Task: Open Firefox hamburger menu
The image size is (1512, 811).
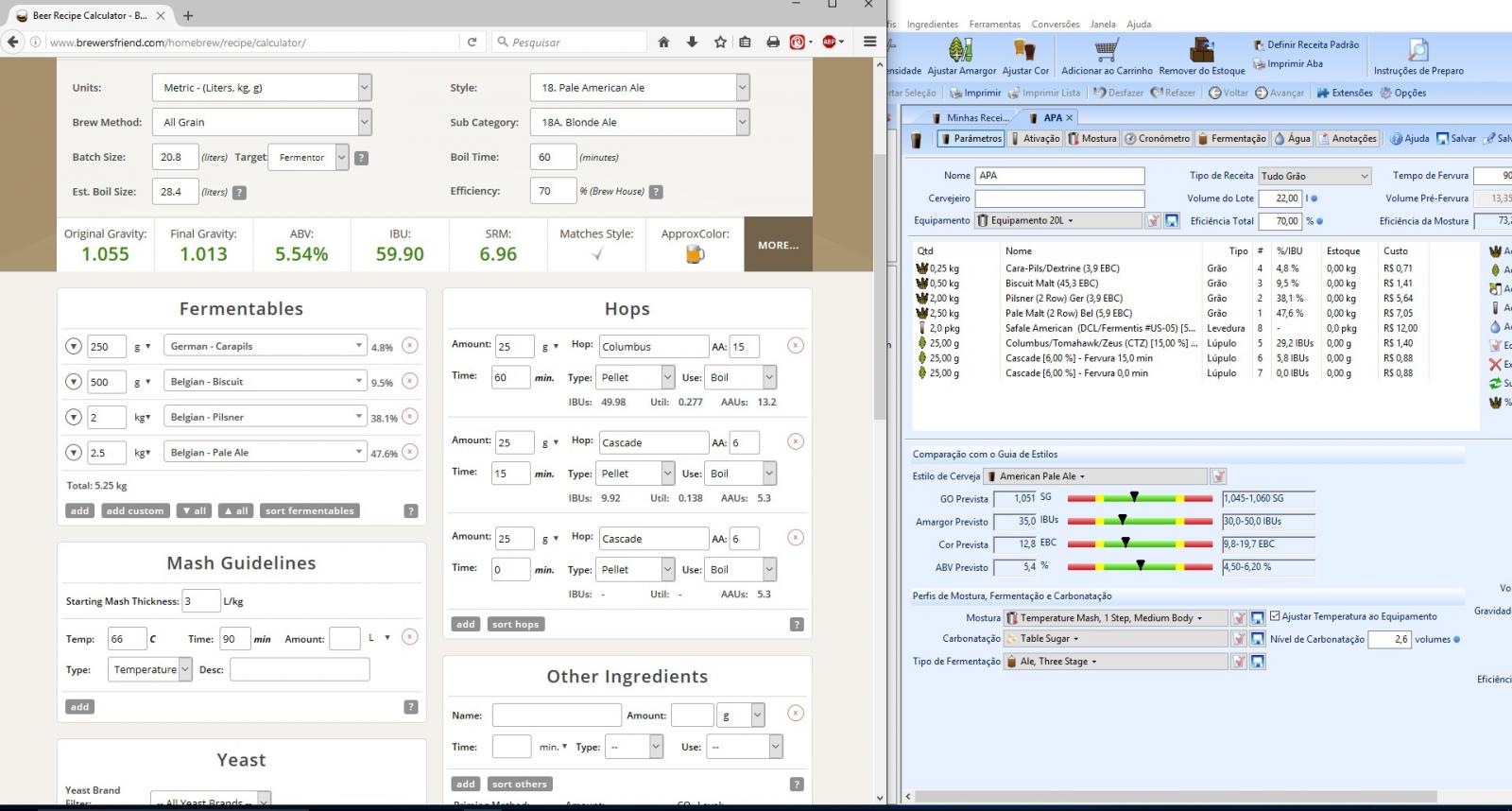Action: (869, 42)
